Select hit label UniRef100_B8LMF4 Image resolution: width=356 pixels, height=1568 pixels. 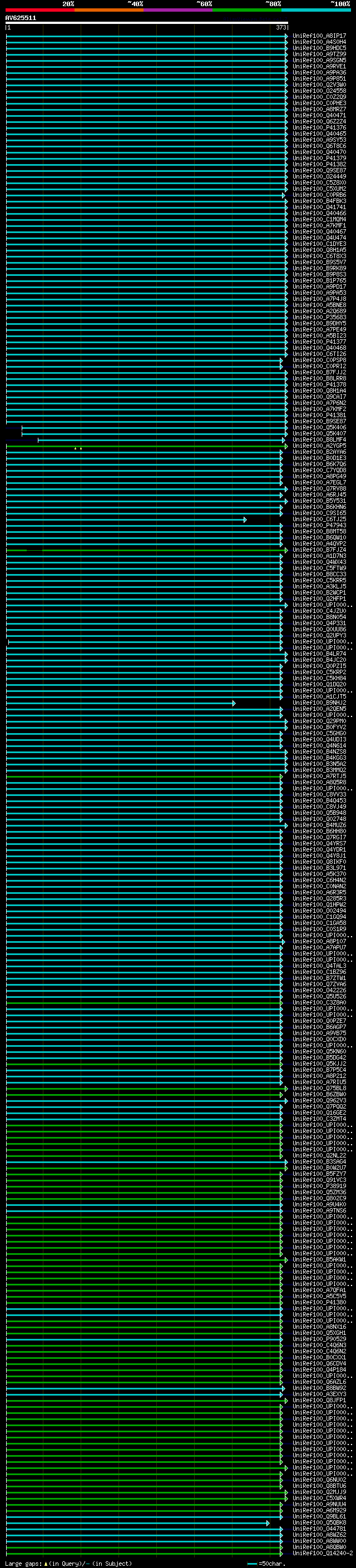click(319, 439)
